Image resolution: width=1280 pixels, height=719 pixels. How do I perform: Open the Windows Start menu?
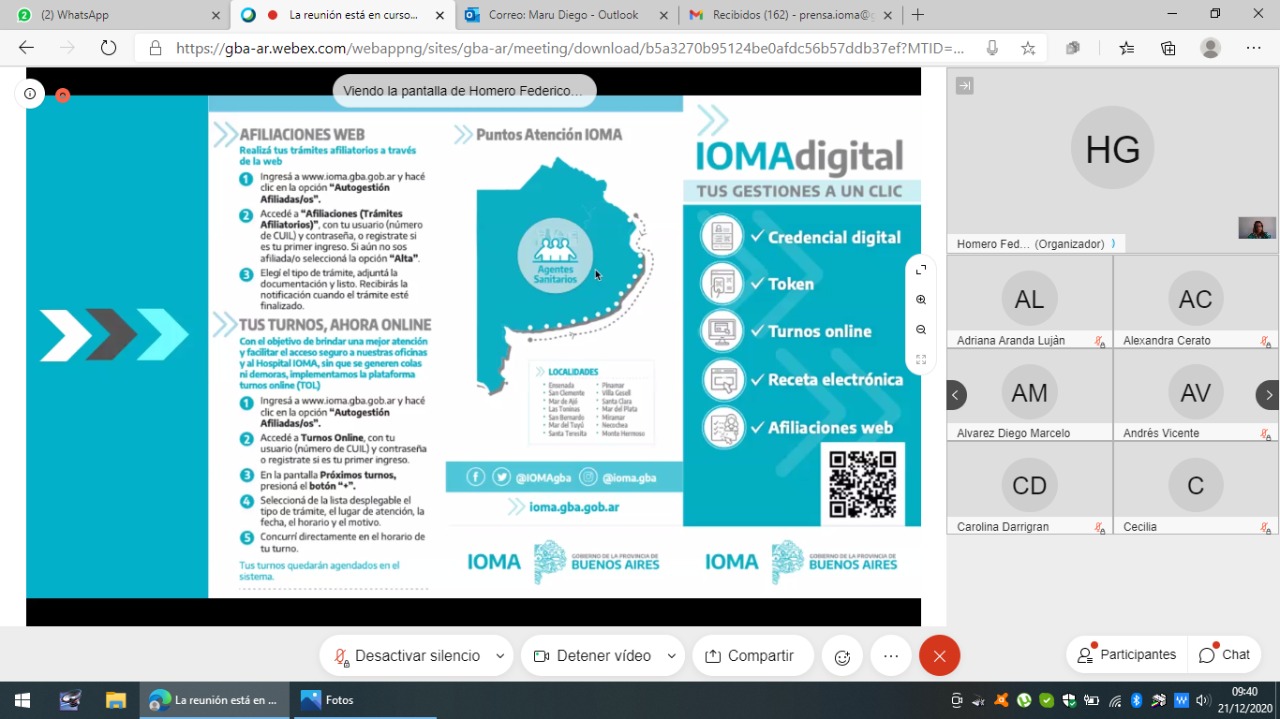[x=22, y=700]
